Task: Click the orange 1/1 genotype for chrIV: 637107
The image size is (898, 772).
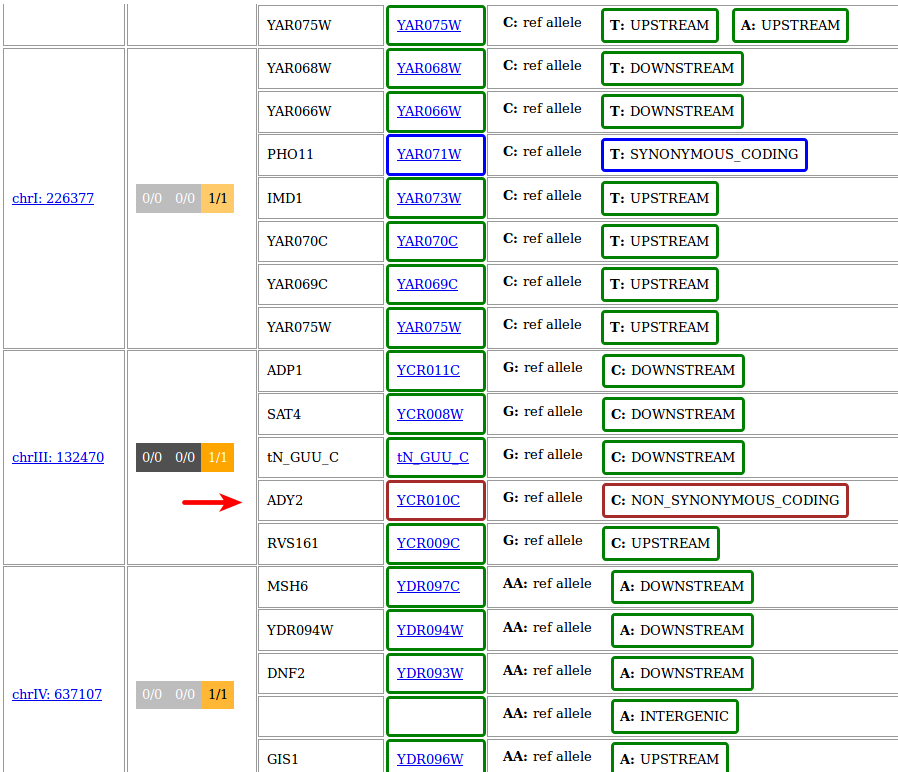Action: (x=218, y=695)
